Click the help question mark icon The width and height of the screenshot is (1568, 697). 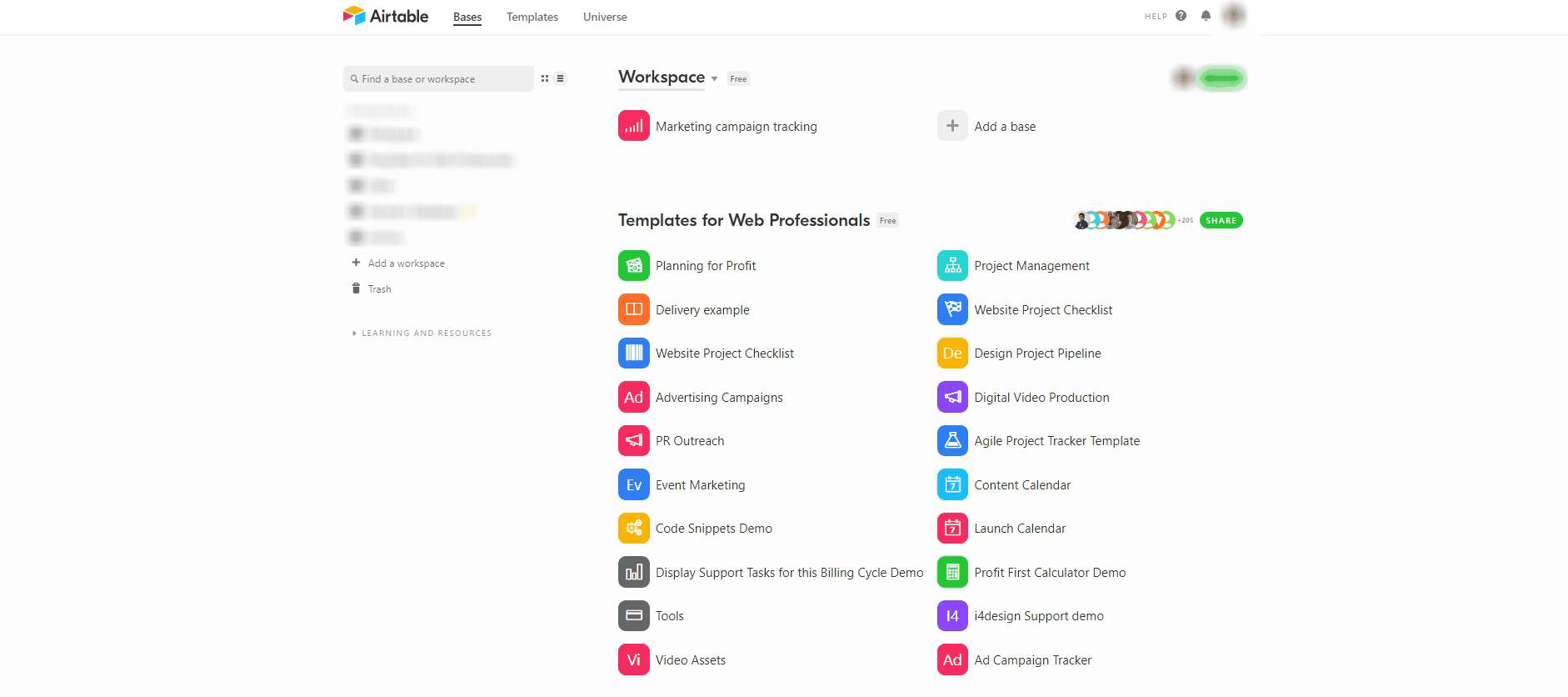1181,16
